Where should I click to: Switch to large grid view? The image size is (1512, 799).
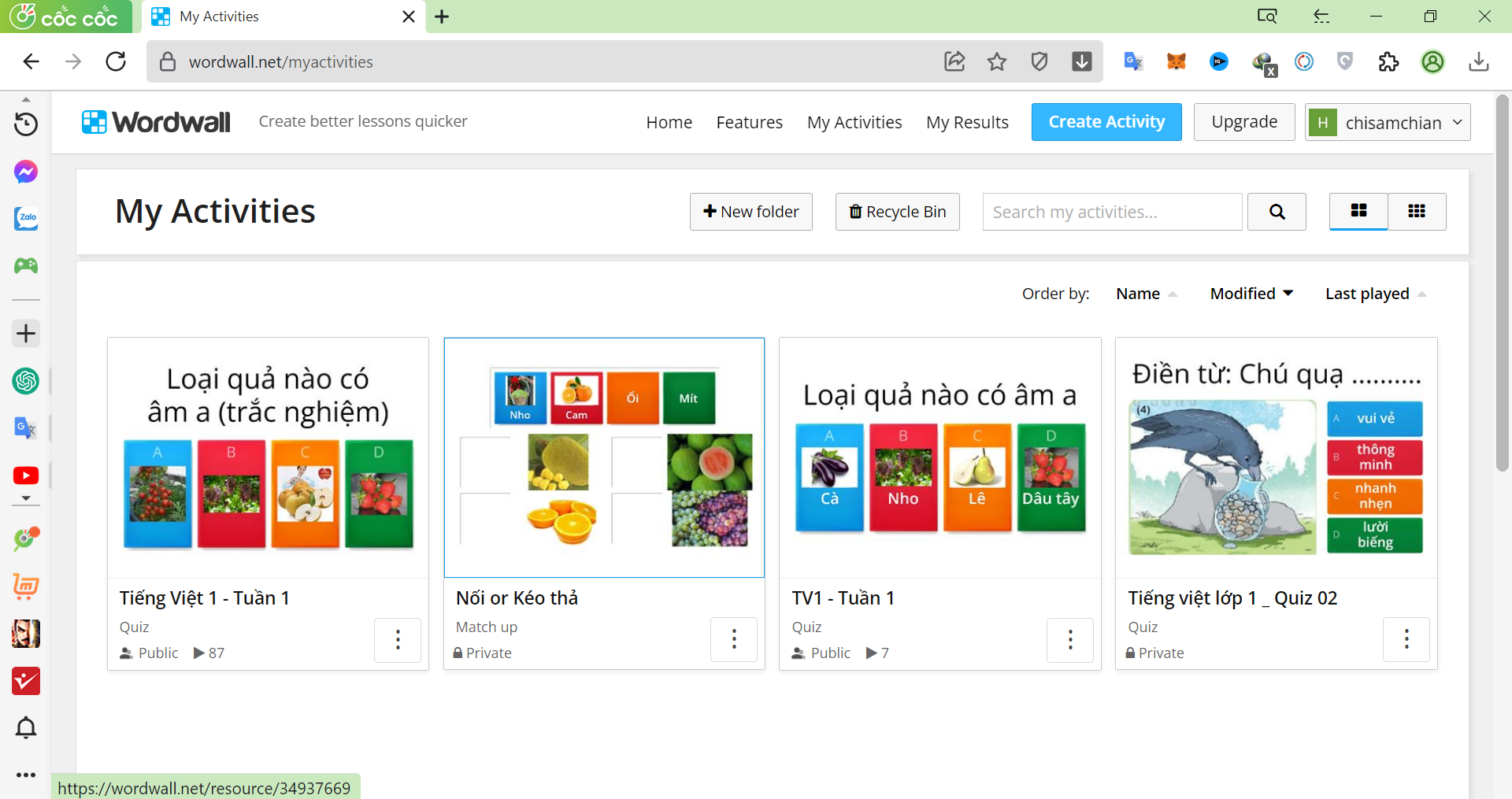coord(1358,211)
